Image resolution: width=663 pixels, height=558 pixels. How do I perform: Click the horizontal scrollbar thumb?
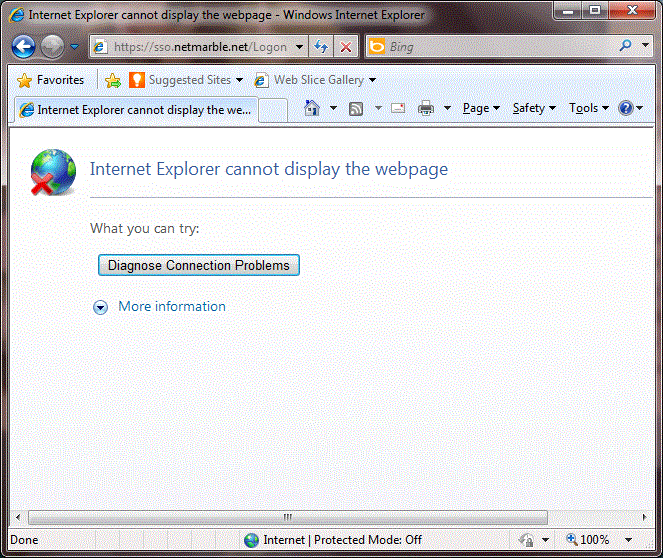click(288, 517)
